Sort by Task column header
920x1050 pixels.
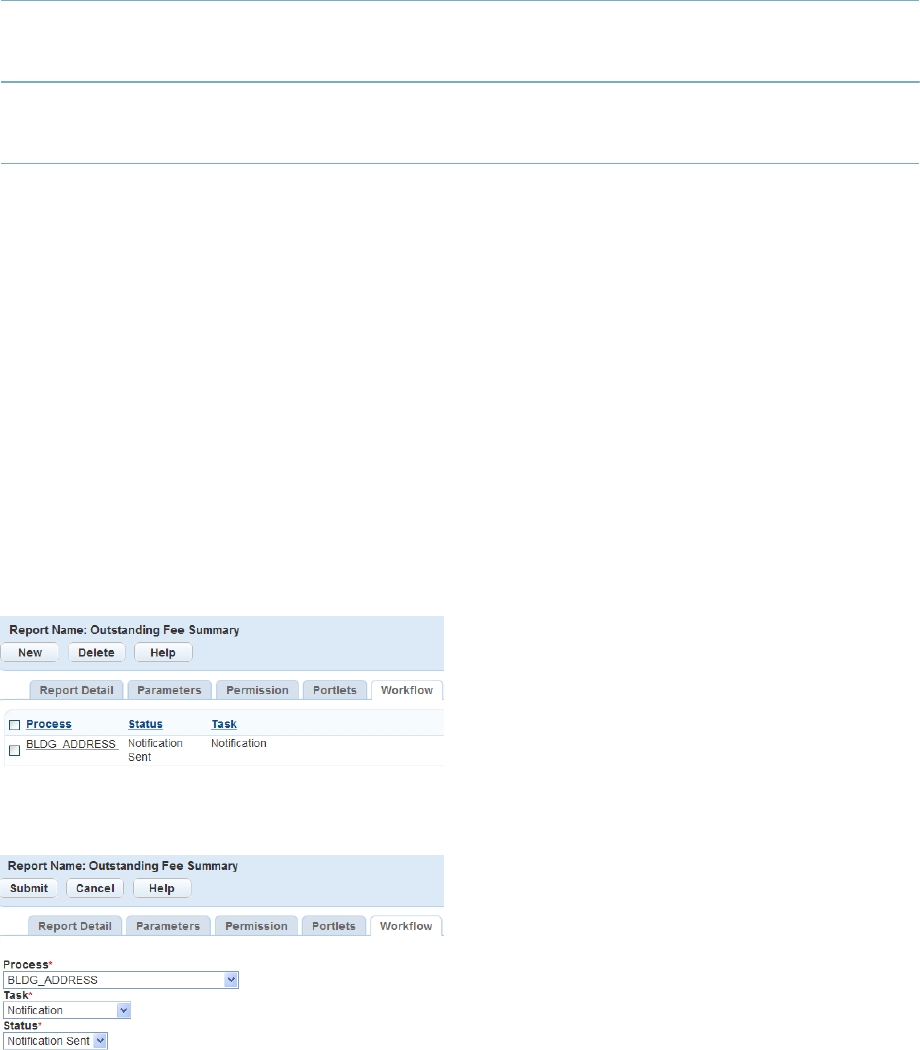pos(224,724)
